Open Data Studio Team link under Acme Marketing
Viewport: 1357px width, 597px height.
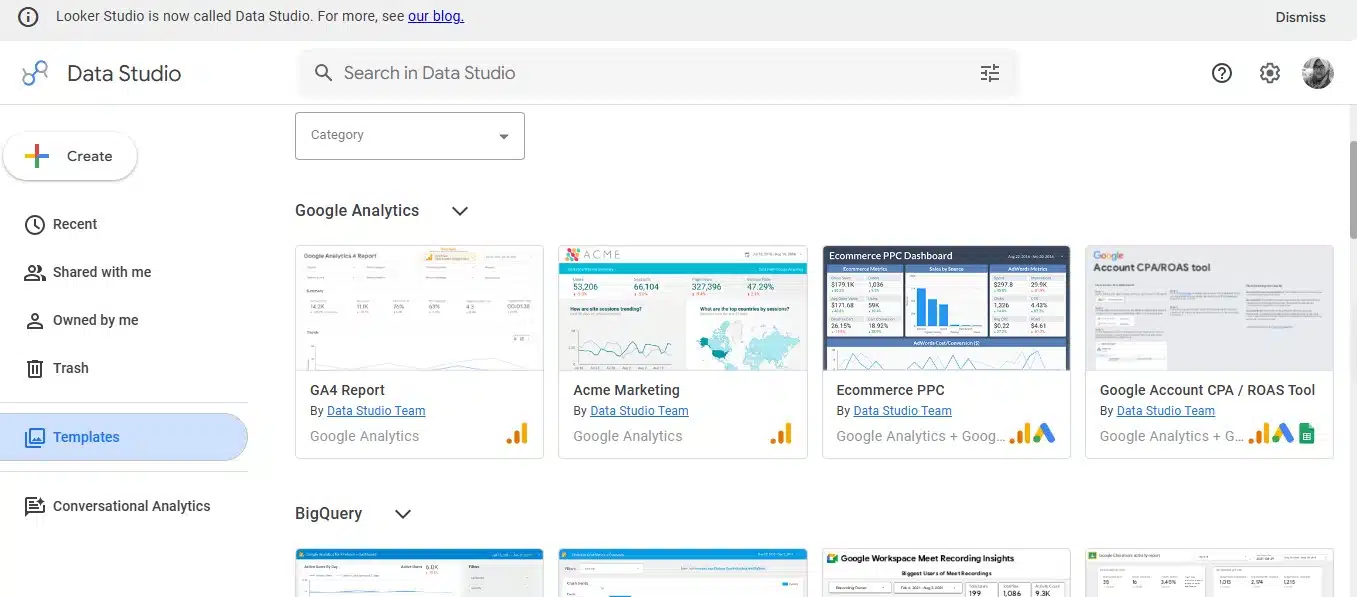coord(639,411)
